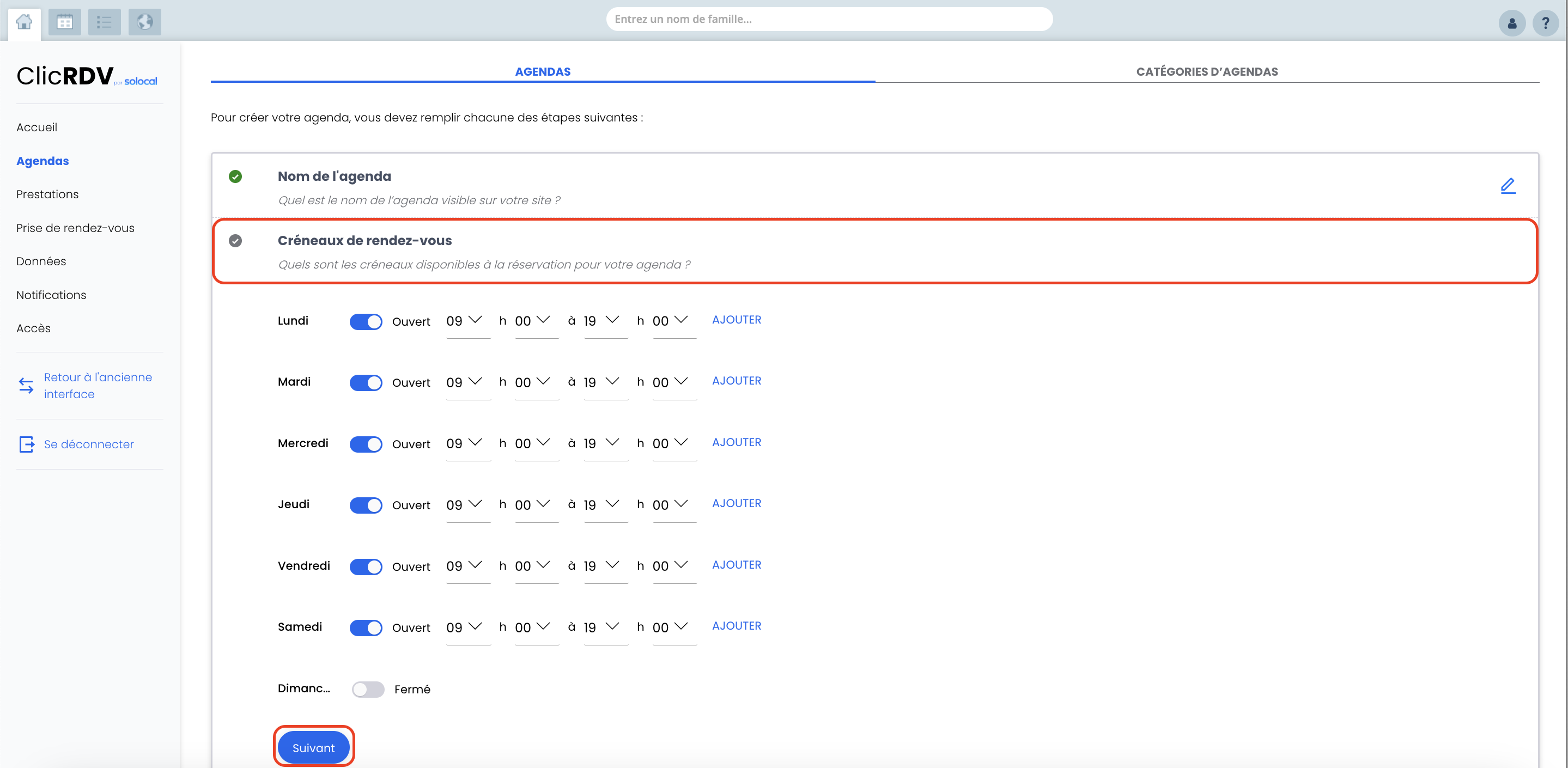Click AJOUTER for Lundi

pos(737,320)
